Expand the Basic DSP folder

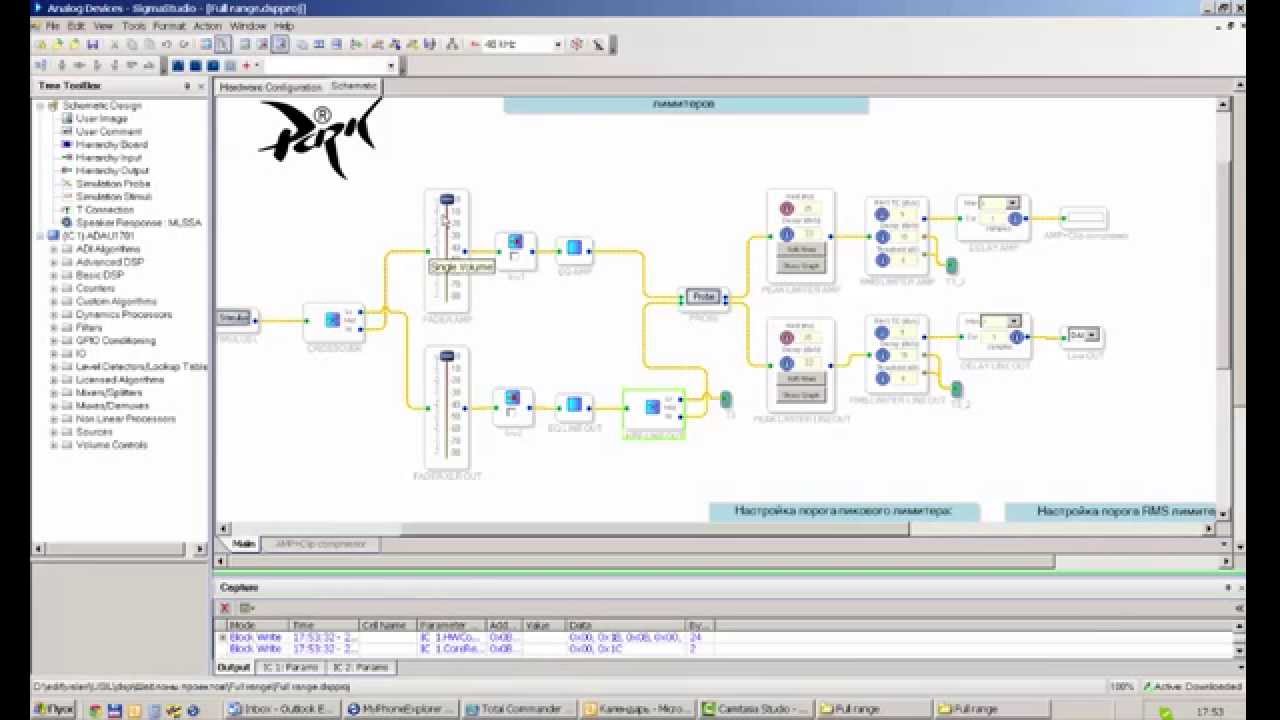[x=54, y=275]
